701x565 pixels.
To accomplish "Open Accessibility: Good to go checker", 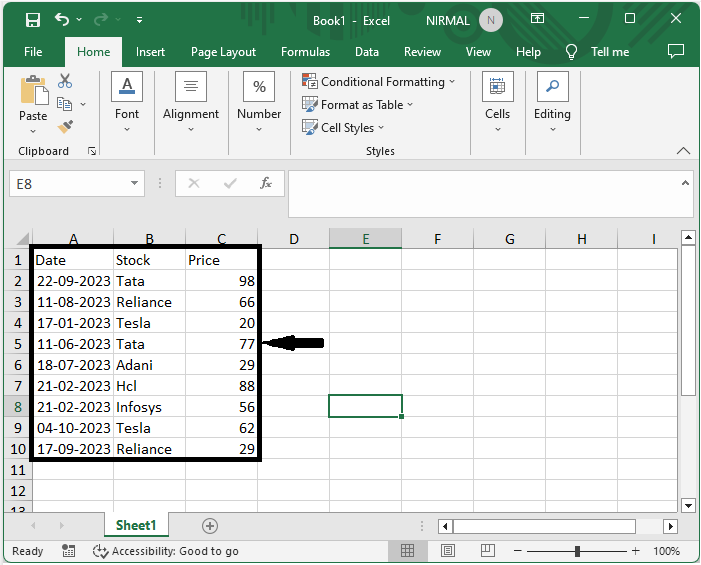I will [x=165, y=551].
